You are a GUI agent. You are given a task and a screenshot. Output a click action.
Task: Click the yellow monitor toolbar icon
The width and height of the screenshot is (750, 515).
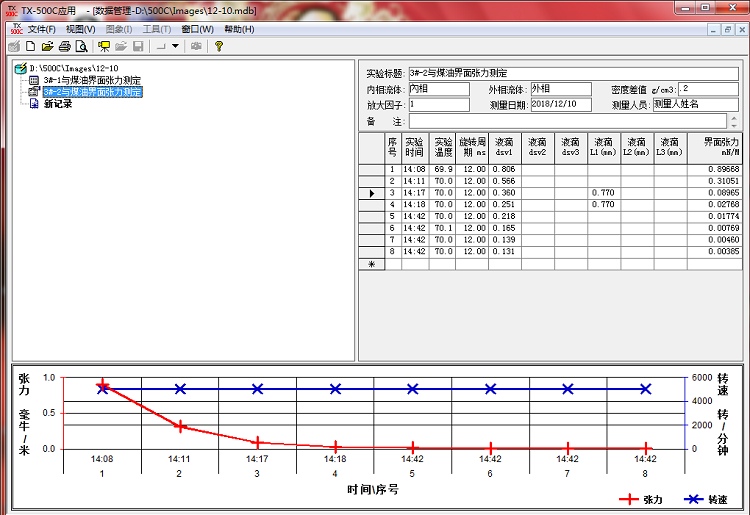click(104, 46)
